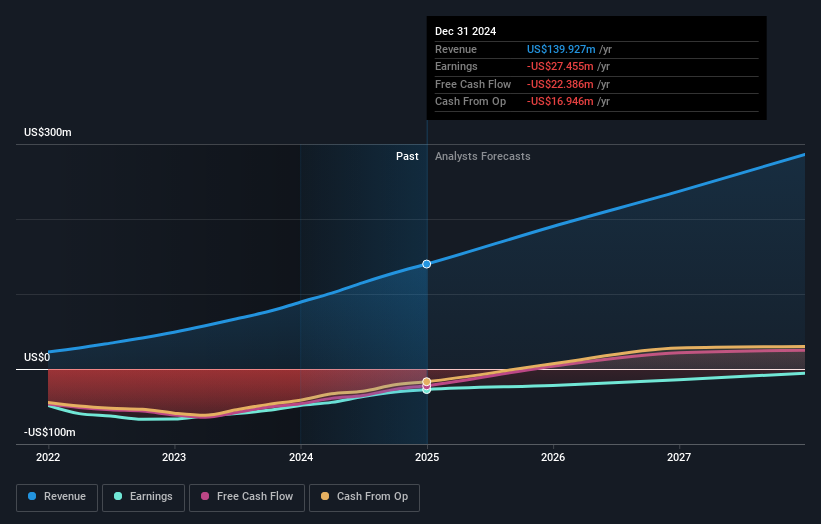821x524 pixels.
Task: Click the Earnings row label in tooltip
Action: point(456,66)
